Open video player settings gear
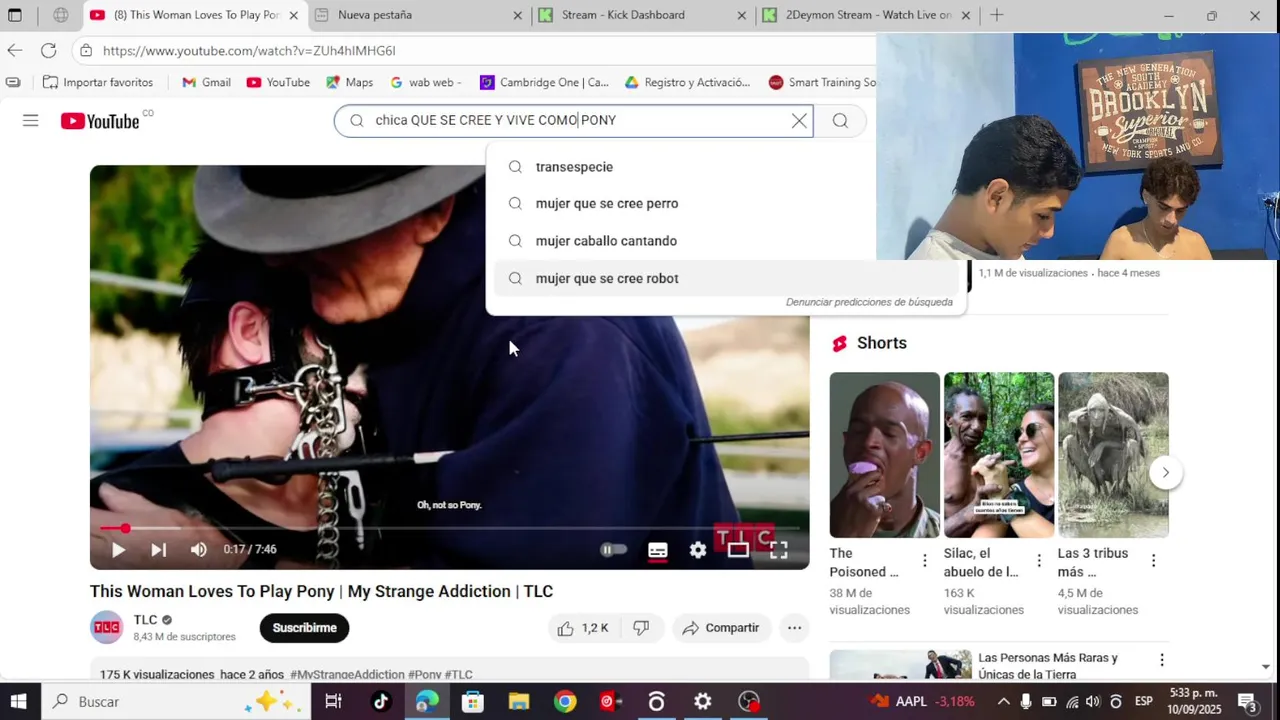This screenshot has width=1280, height=720. click(698, 549)
